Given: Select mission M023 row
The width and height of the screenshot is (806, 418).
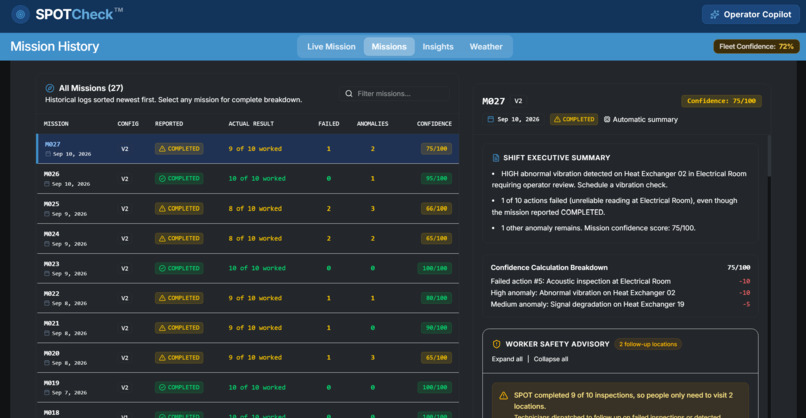Looking at the screenshot, I should coord(248,268).
